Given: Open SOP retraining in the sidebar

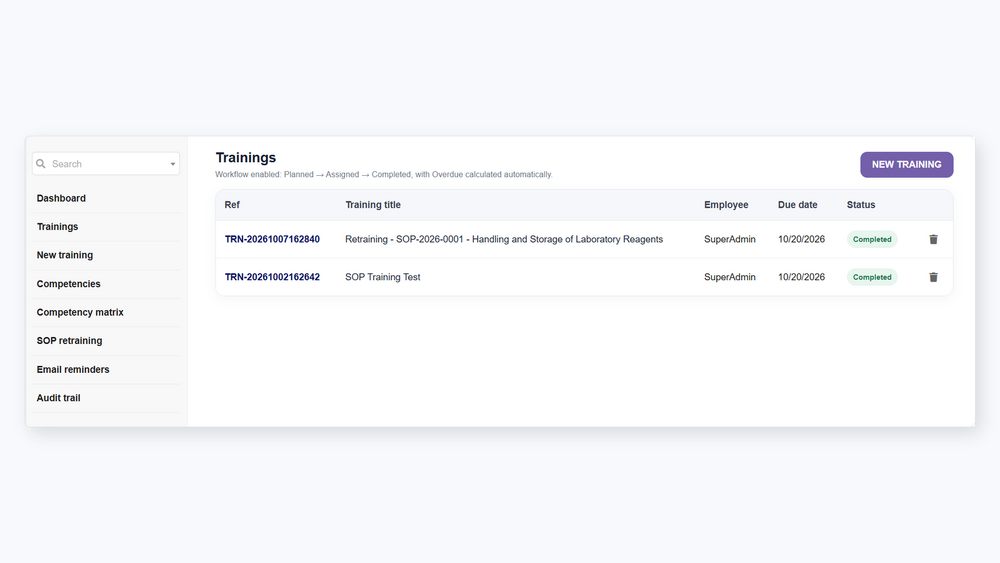Looking at the screenshot, I should tap(69, 340).
